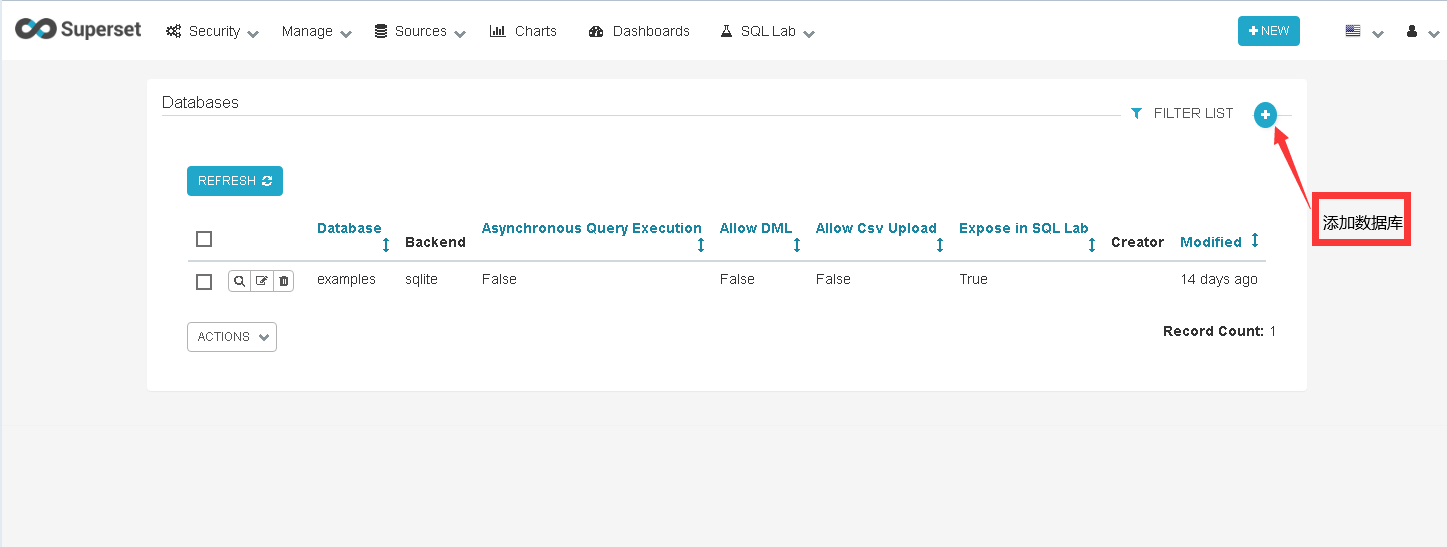Click the Superset infinity logo
Image resolution: width=1447 pixels, height=547 pixels.
pyautogui.click(x=36, y=29)
